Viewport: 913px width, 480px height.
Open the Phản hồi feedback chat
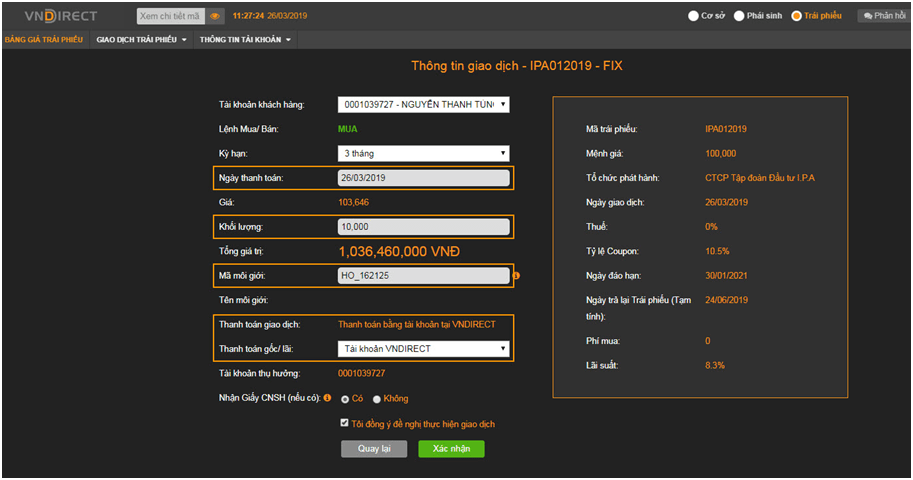(x=881, y=16)
